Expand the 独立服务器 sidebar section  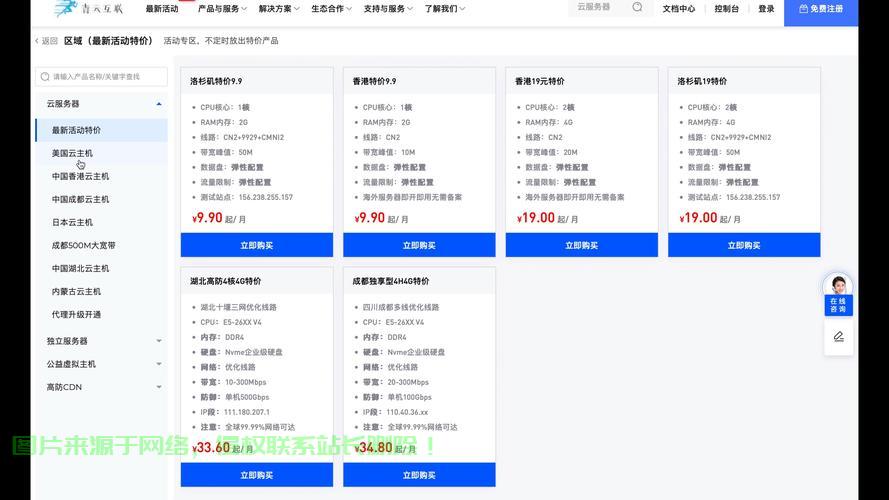coord(102,341)
